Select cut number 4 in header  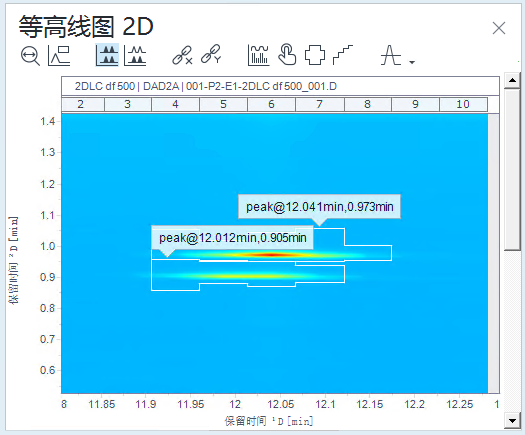tap(175, 104)
